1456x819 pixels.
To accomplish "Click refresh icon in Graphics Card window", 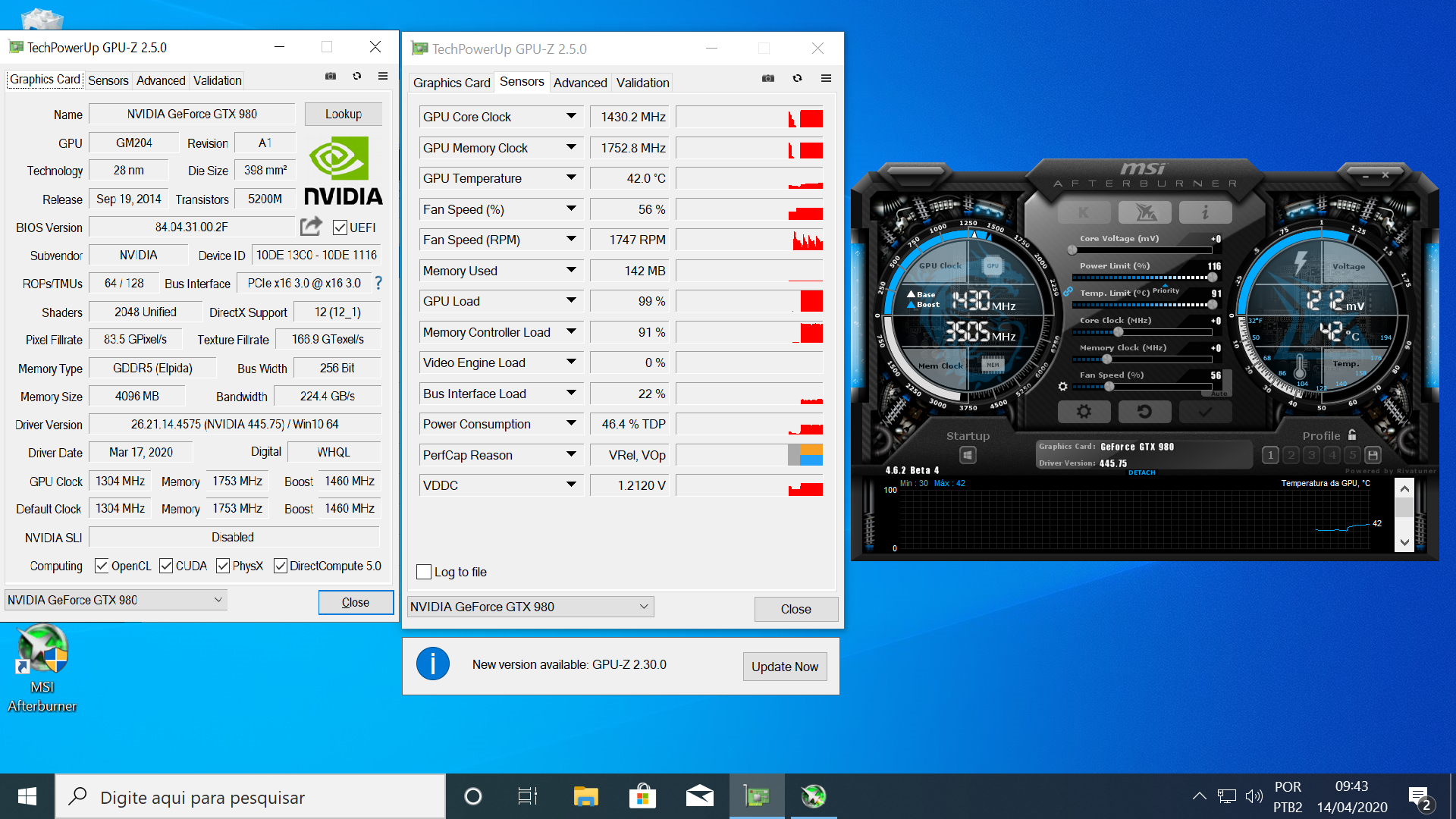I will [x=357, y=76].
